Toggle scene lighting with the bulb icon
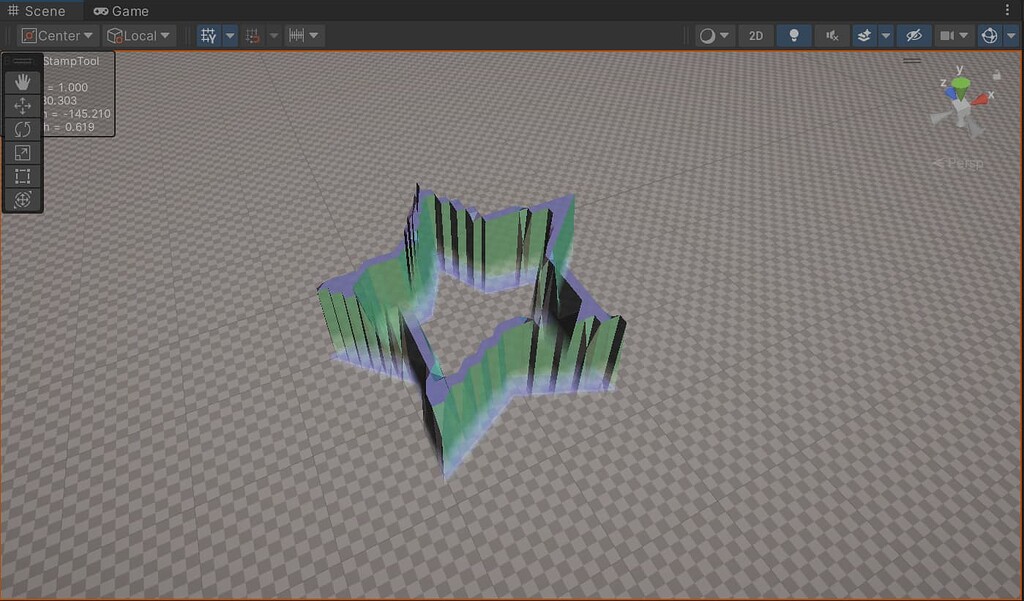This screenshot has height=601, width=1024. (793, 35)
